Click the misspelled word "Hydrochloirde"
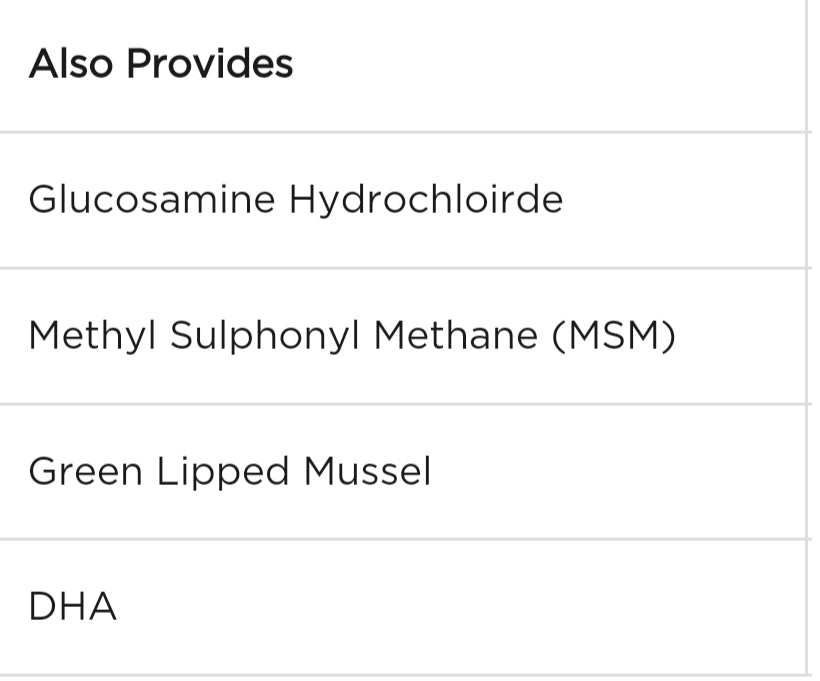Viewport: 820px width, 681px height. [426, 200]
